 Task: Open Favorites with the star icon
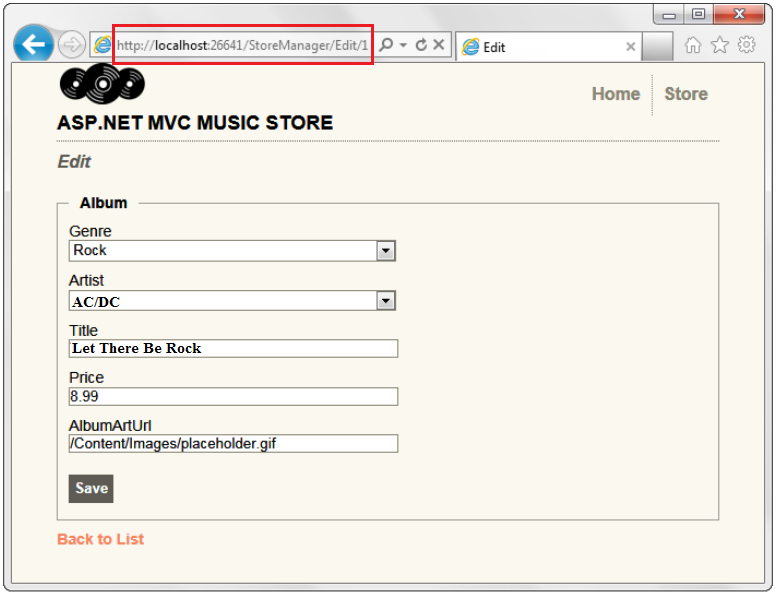pyautogui.click(x=720, y=45)
